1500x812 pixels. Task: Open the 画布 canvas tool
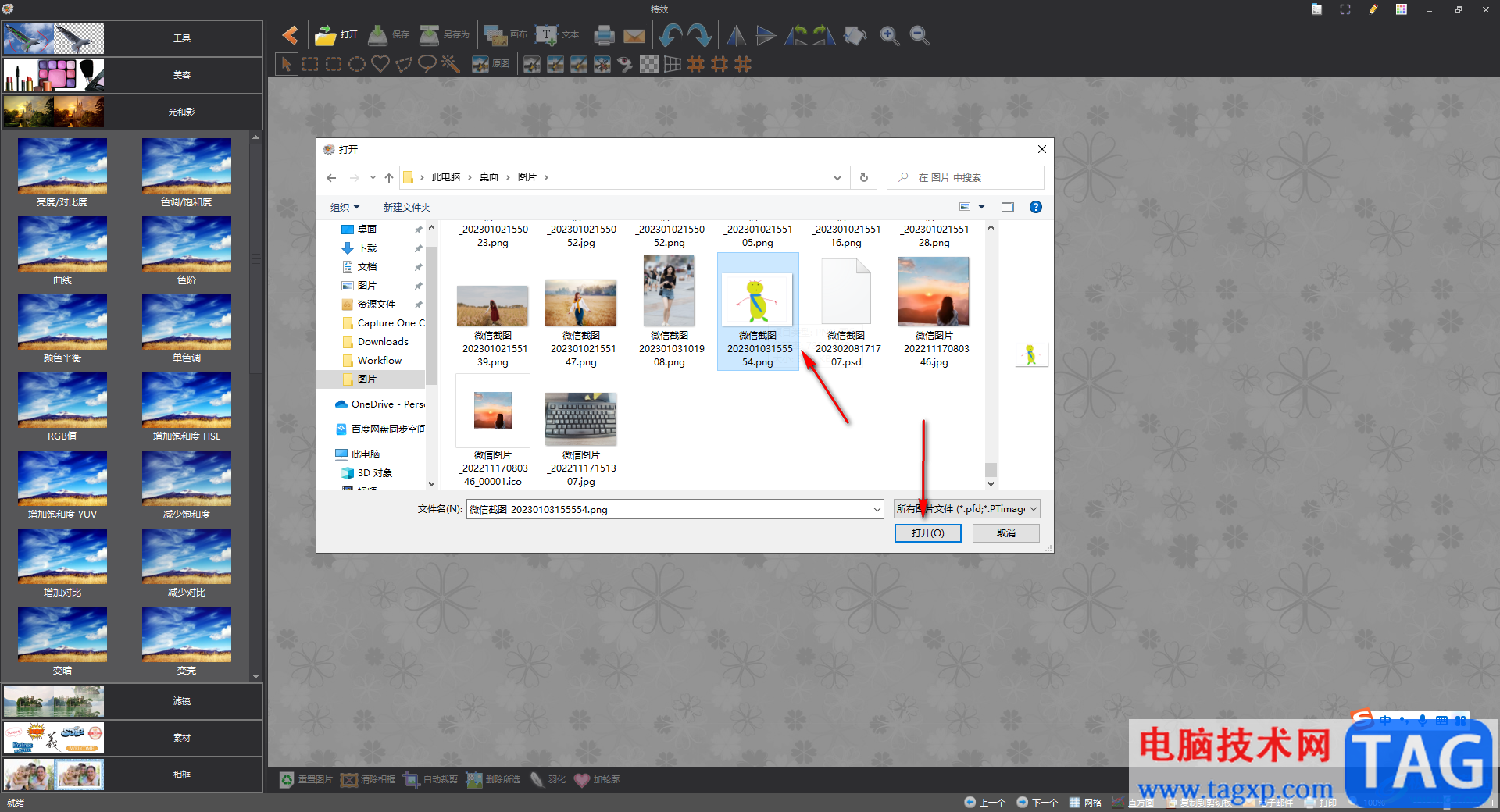505,35
